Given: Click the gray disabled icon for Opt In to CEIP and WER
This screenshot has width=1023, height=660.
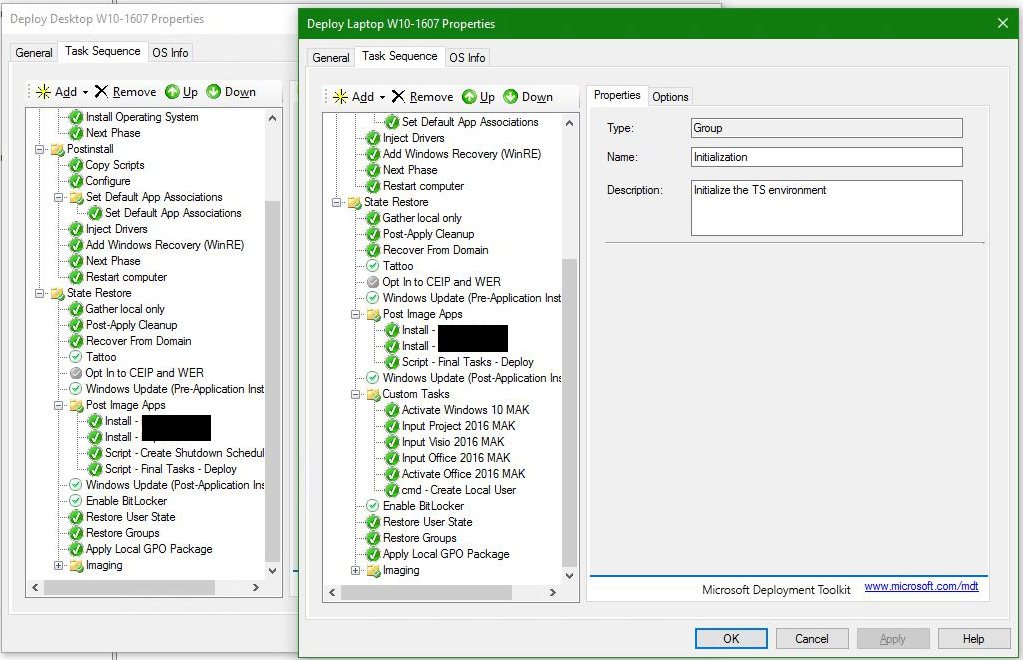Looking at the screenshot, I should click(373, 282).
